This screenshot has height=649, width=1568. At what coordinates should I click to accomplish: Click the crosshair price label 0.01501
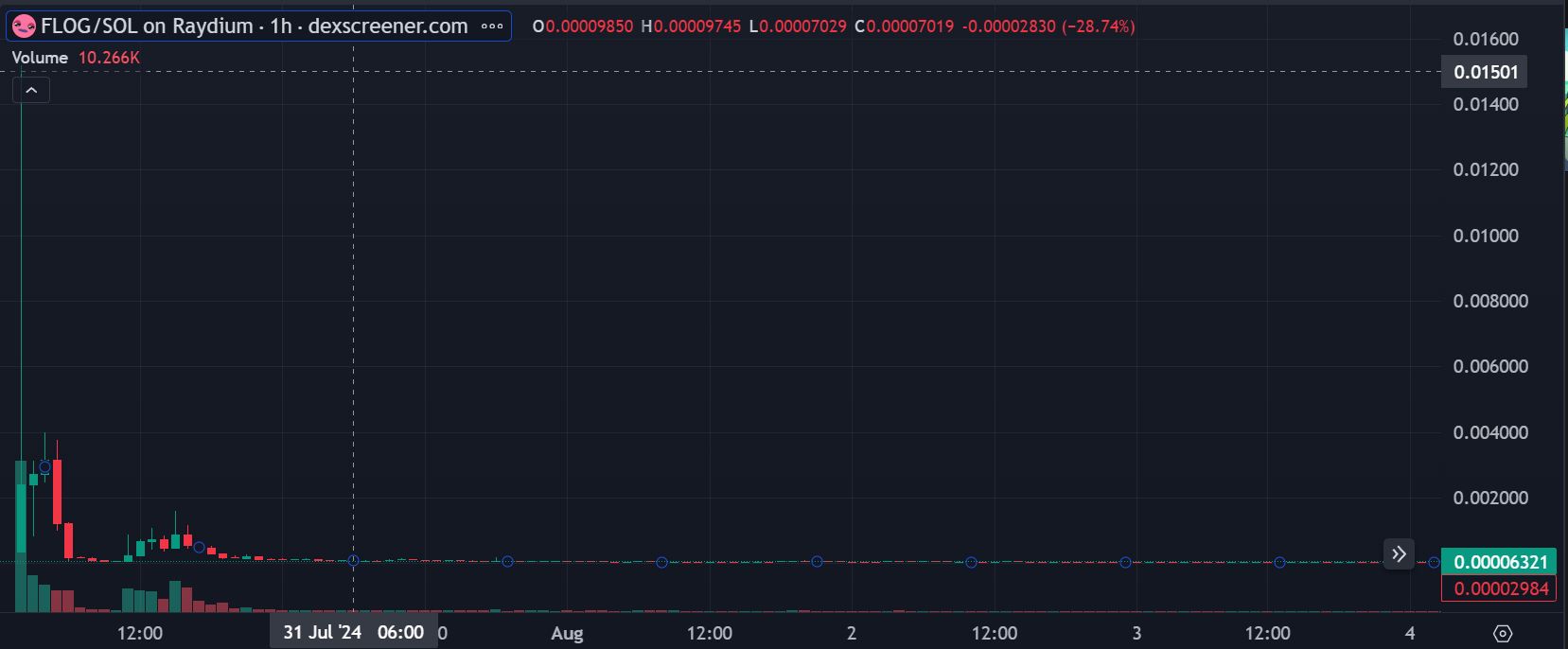[1485, 72]
